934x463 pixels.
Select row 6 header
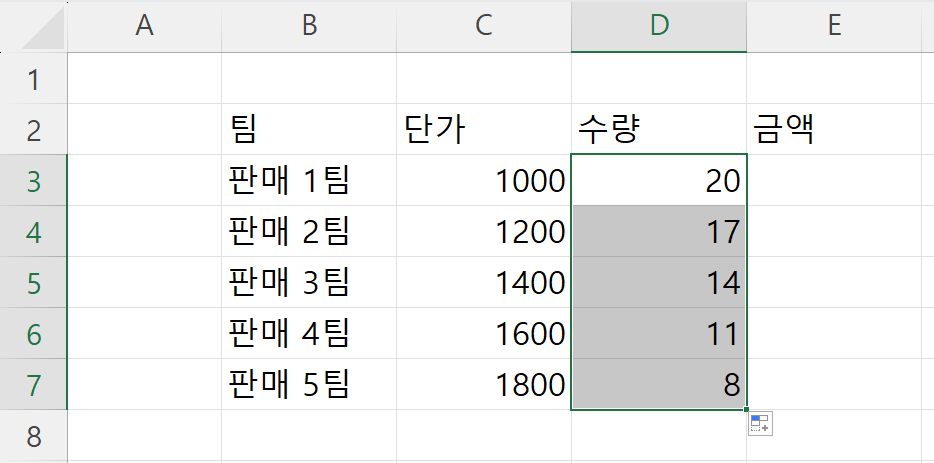click(x=33, y=334)
